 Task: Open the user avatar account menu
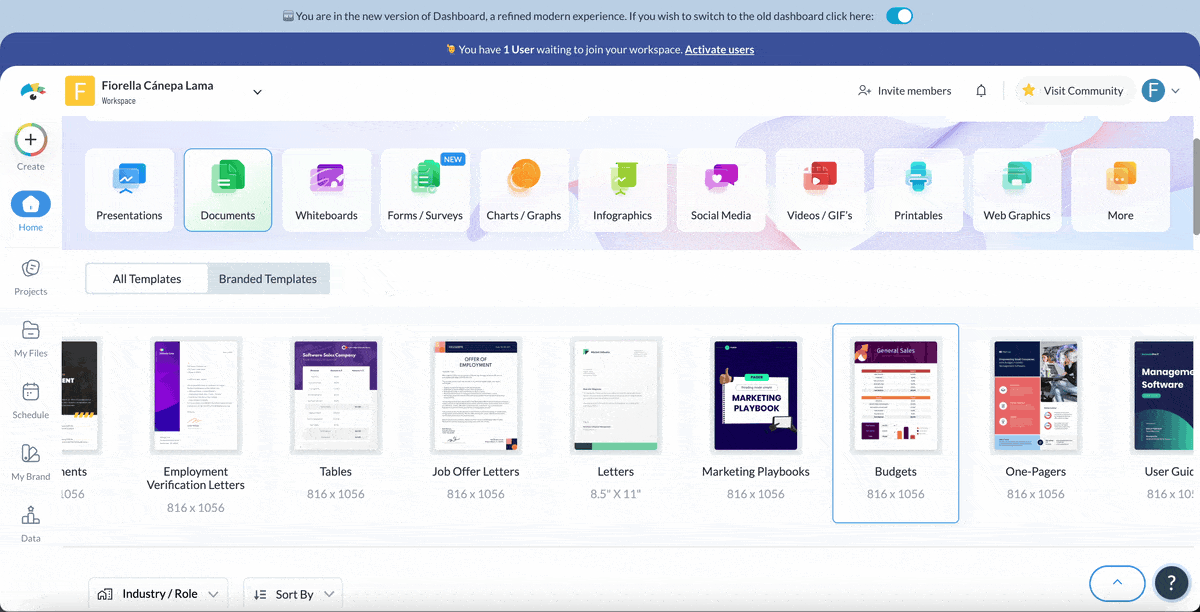point(1160,91)
